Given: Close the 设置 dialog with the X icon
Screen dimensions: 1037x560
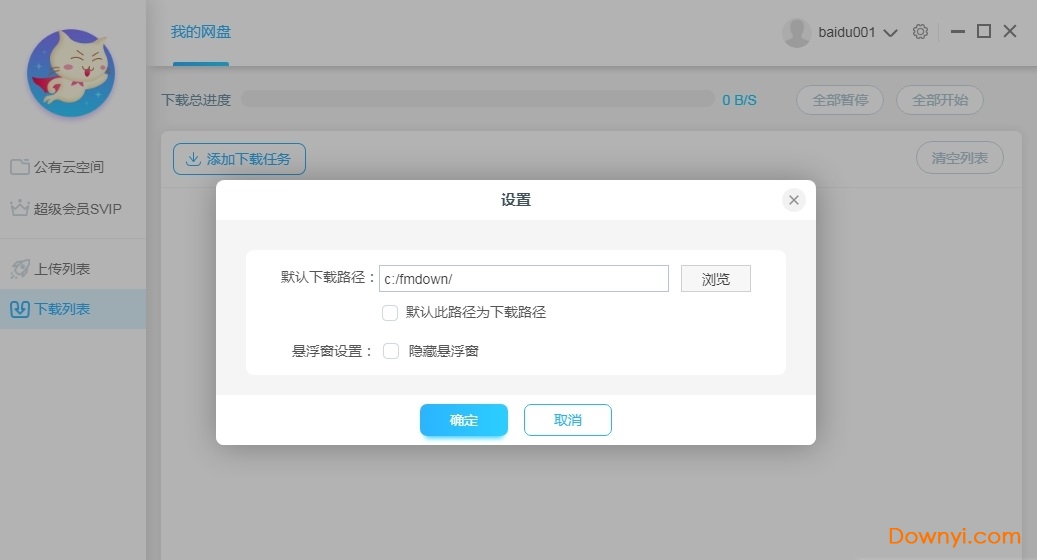Looking at the screenshot, I should [x=794, y=200].
